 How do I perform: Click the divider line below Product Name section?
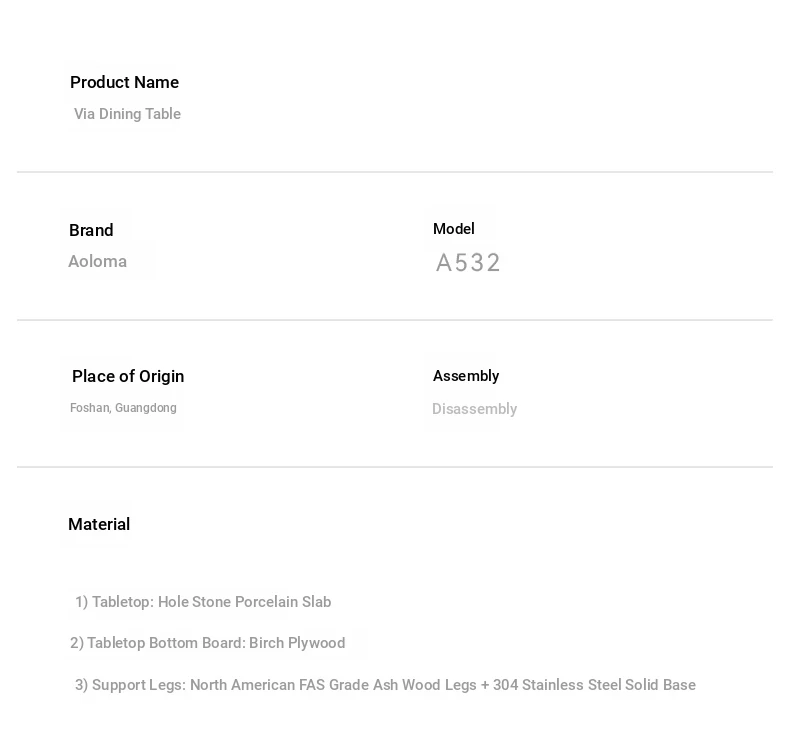coord(395,172)
